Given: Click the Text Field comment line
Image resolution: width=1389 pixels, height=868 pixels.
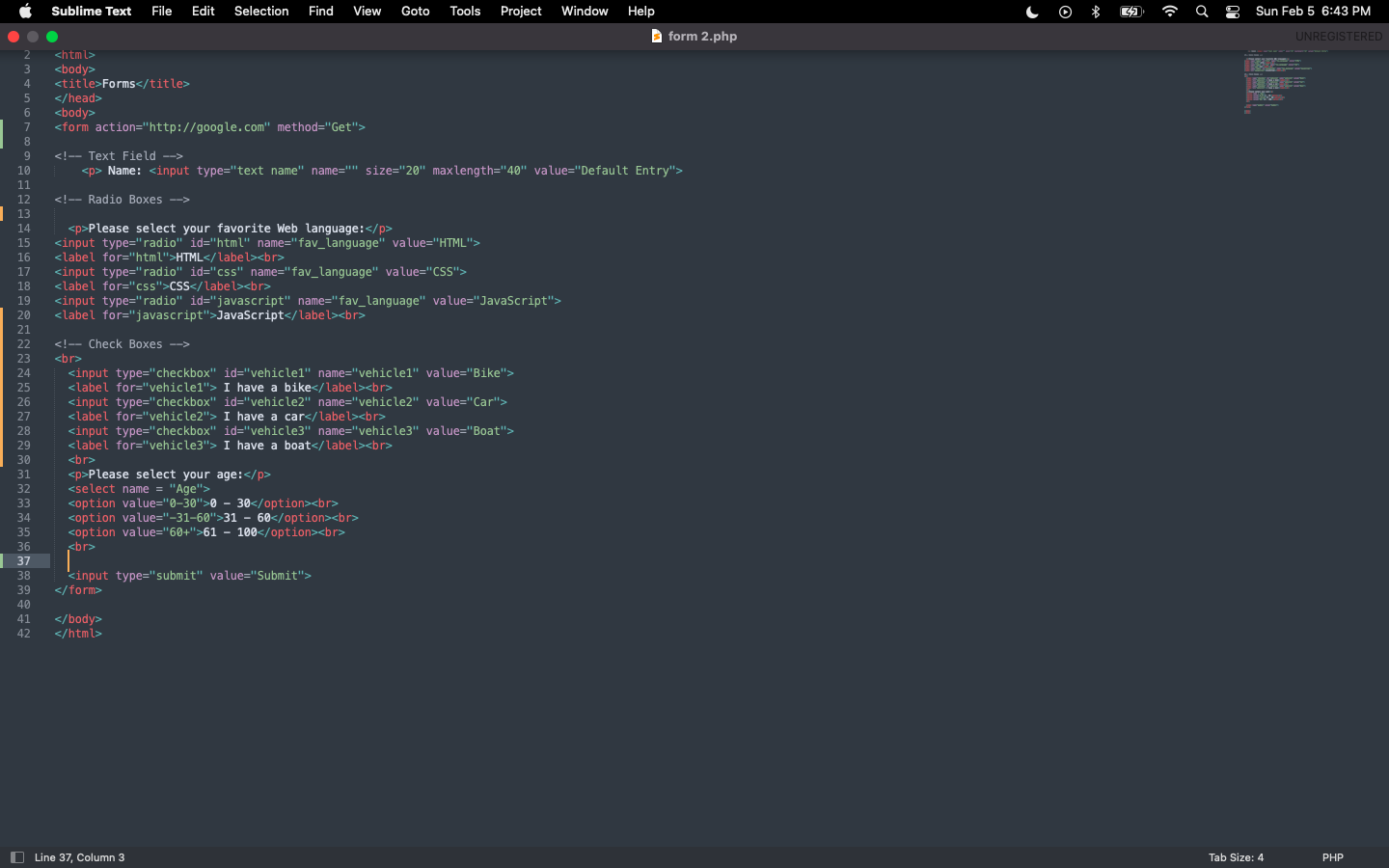Looking at the screenshot, I should point(119,156).
